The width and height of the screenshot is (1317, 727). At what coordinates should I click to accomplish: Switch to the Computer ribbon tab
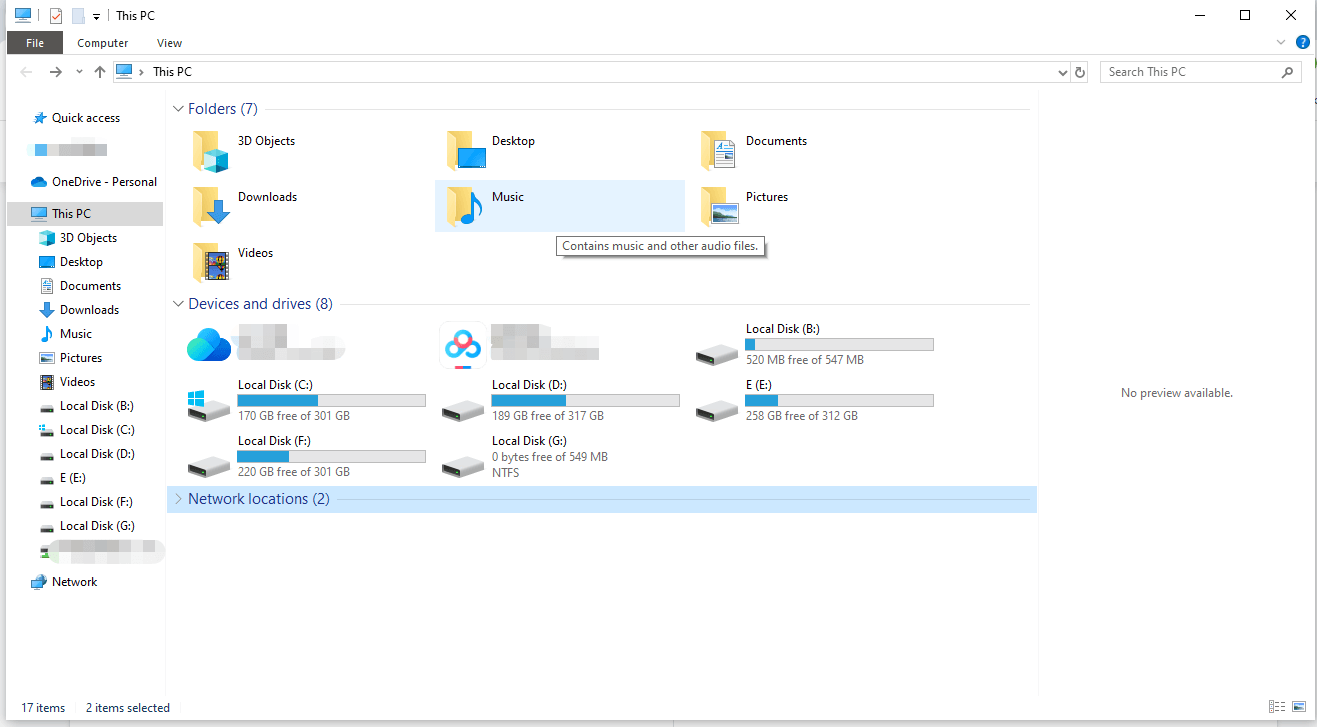(102, 42)
